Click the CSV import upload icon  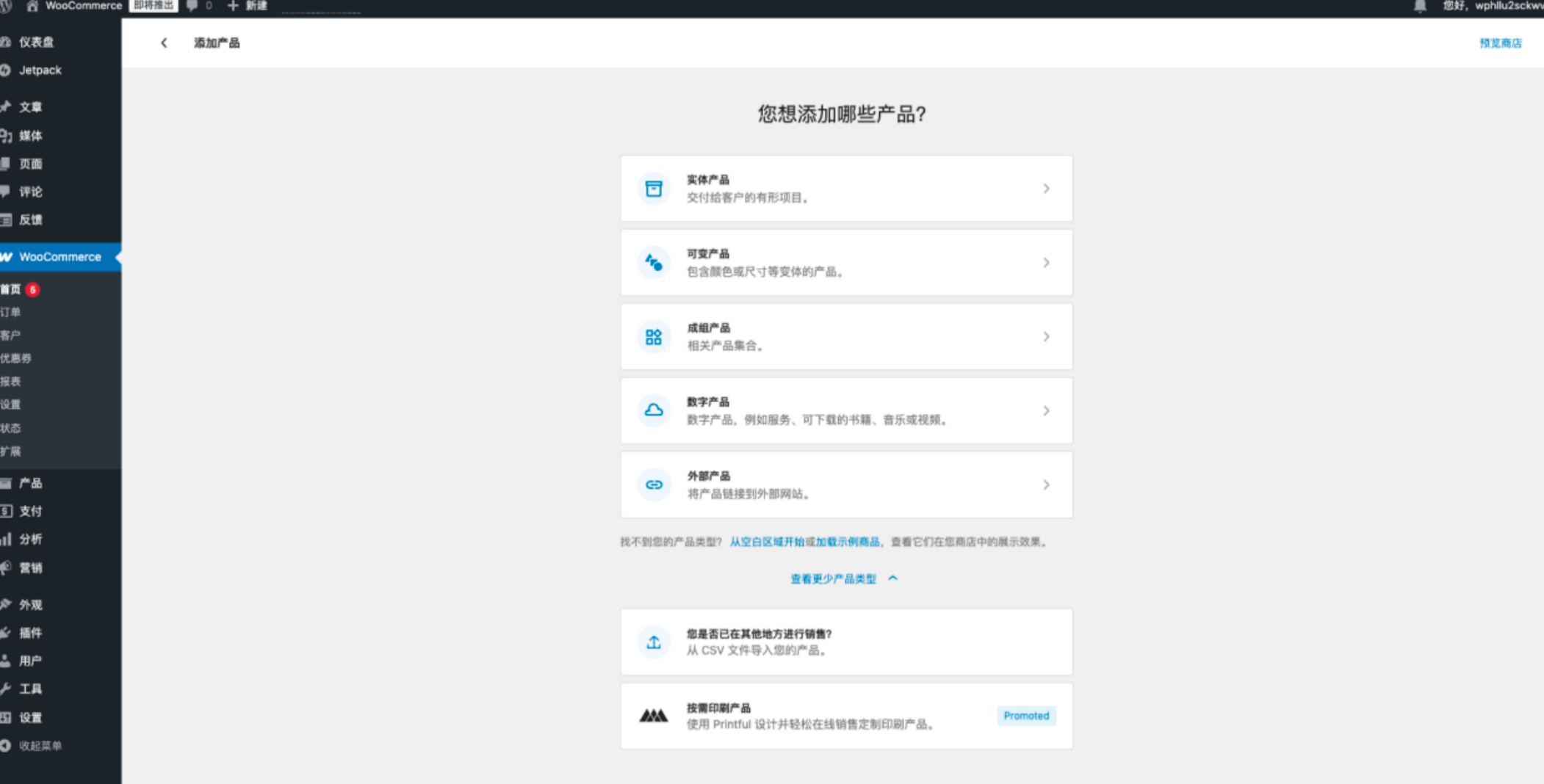pos(653,642)
